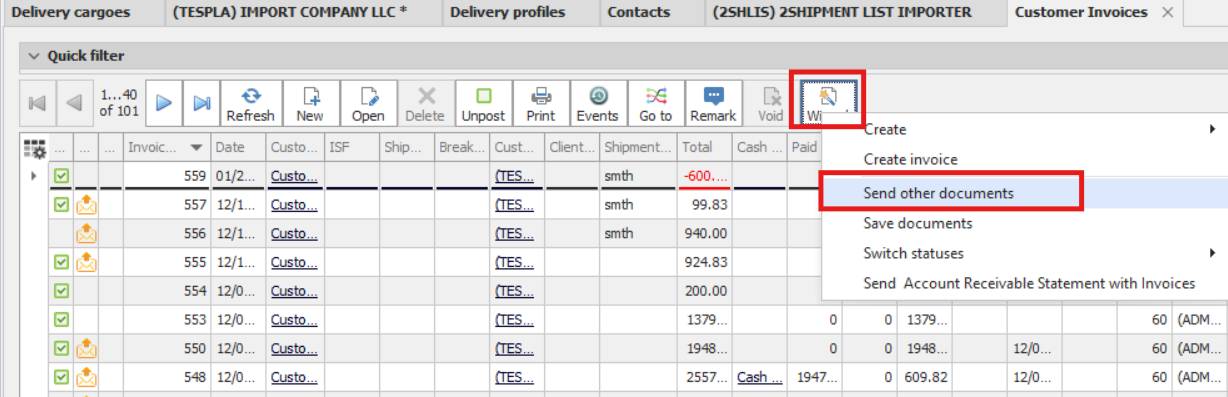Select the -600 total cell on invoice 559
Image resolution: width=1228 pixels, height=397 pixels.
(x=706, y=176)
